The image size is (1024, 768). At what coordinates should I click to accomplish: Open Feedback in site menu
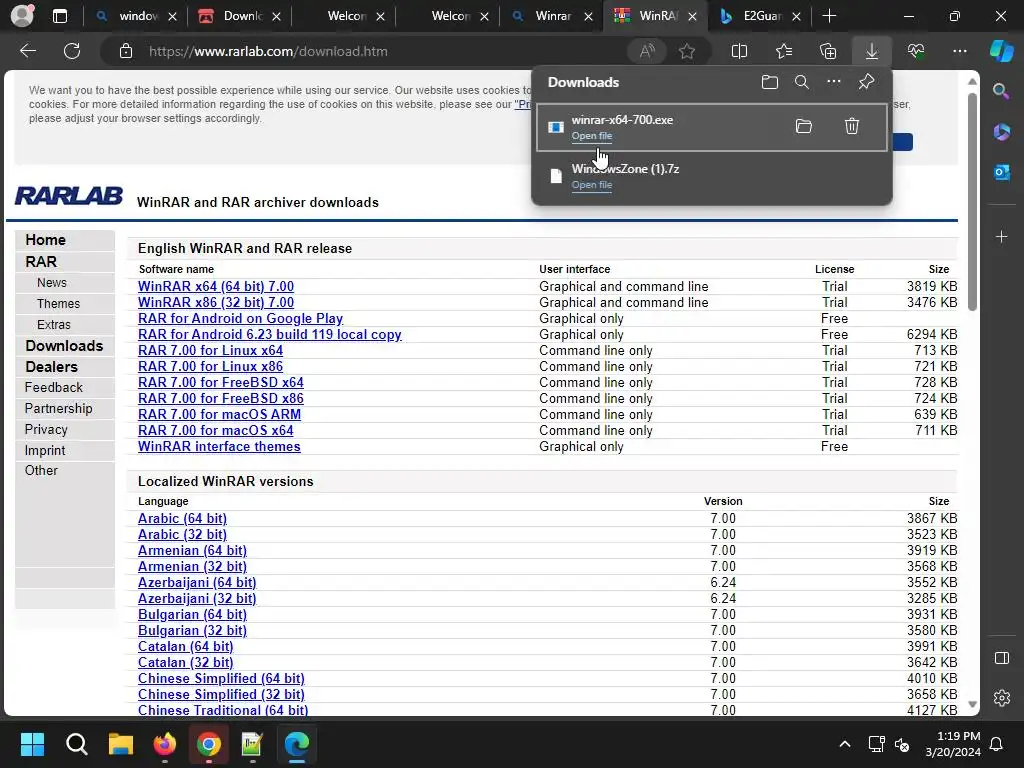click(x=54, y=387)
